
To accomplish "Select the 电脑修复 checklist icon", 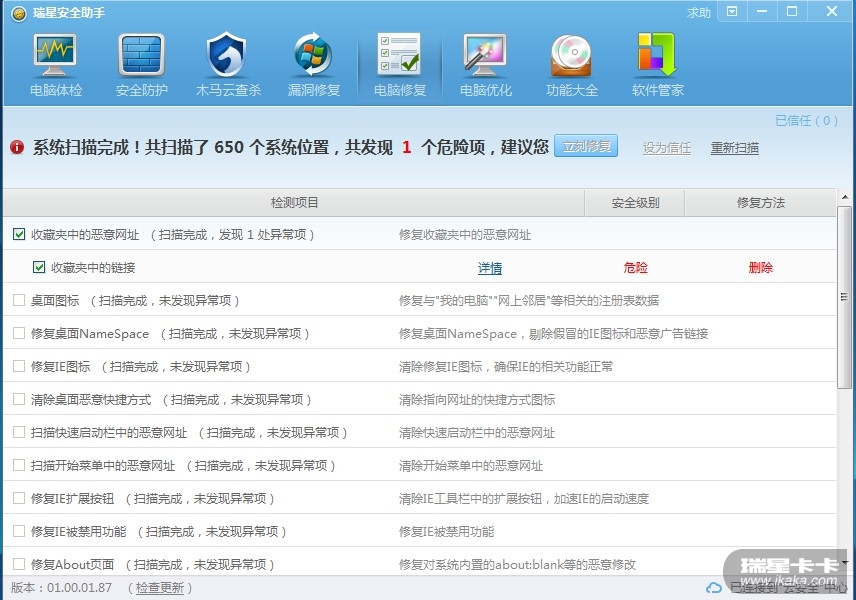I will pyautogui.click(x=400, y=54).
